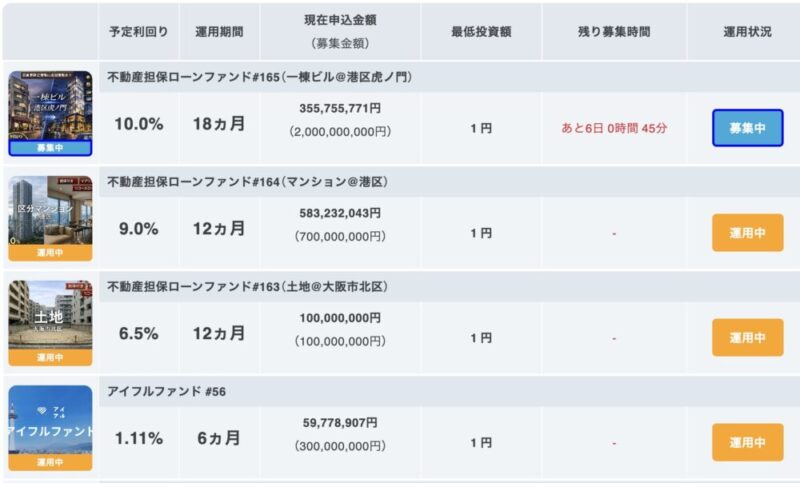This screenshot has height=483, width=800.
Task: Click the 10.0% yield for fund #165
Action: (139, 124)
